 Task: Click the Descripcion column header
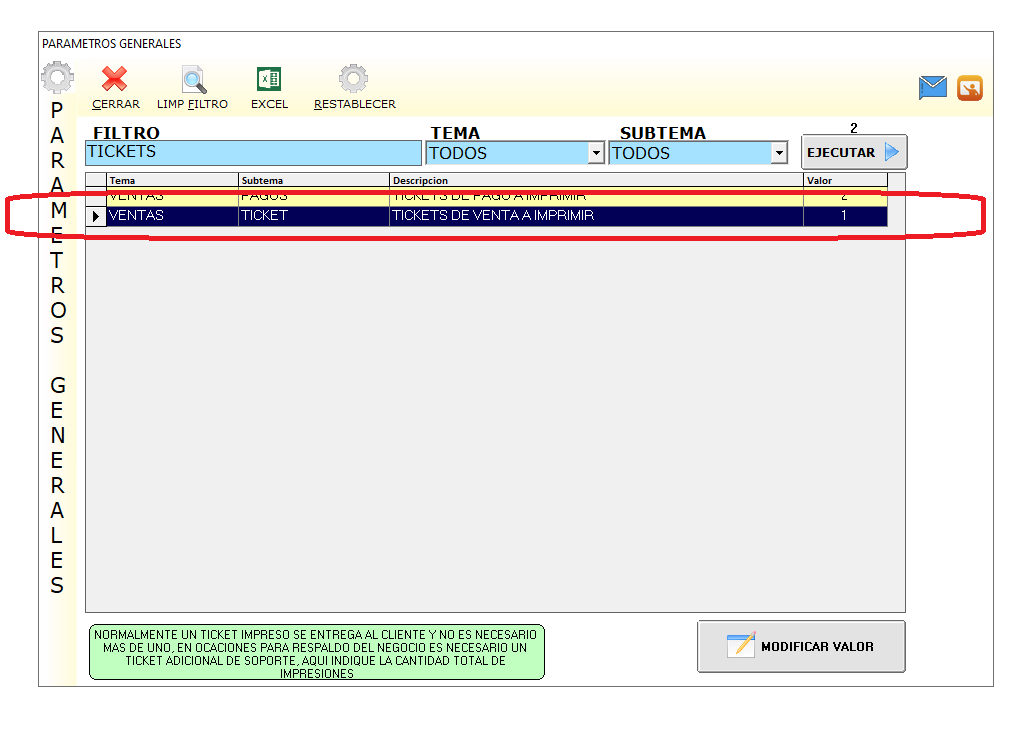coord(595,180)
